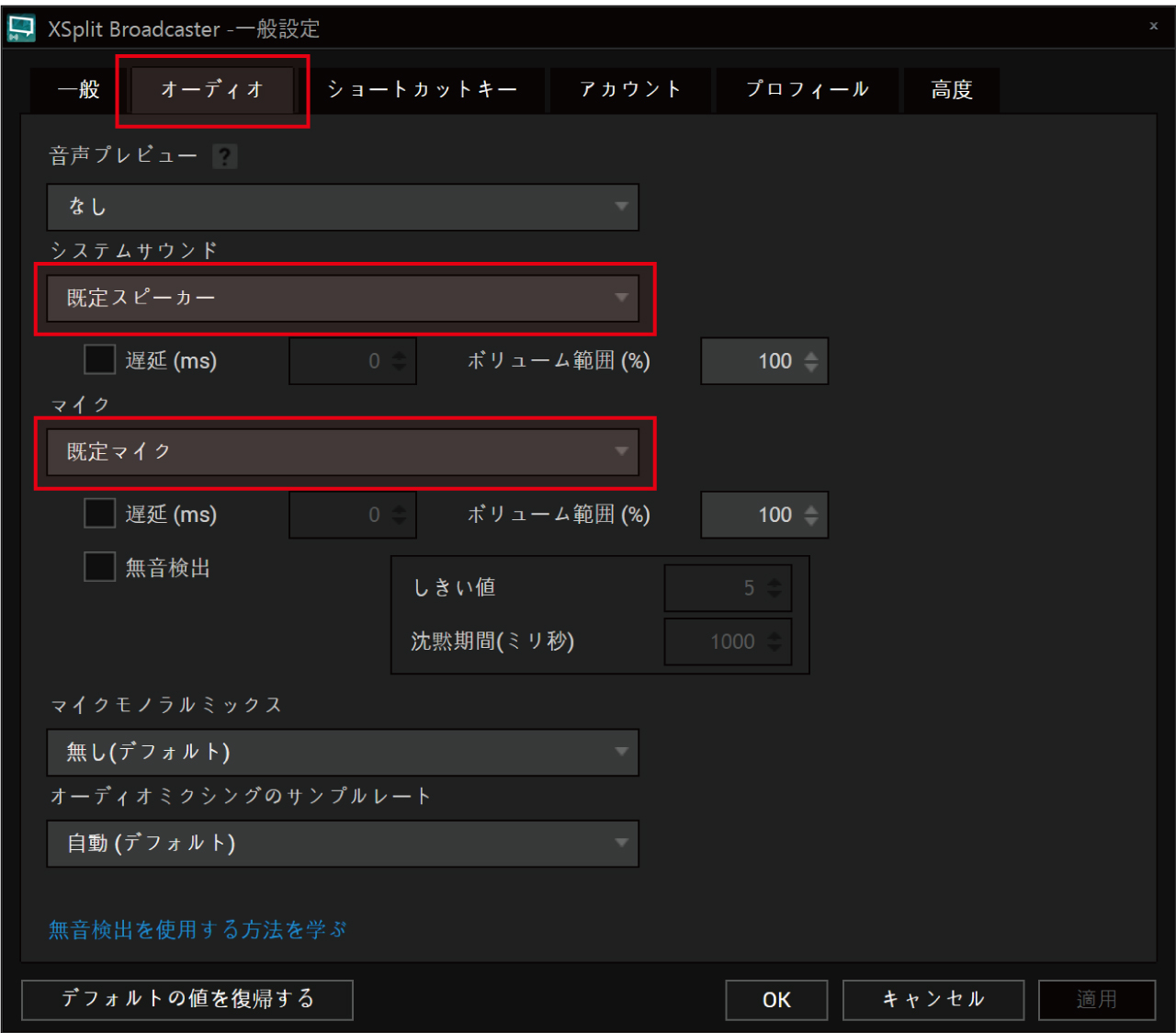Go to the アカウント tab
This screenshot has width=1176, height=1033.
point(630,90)
